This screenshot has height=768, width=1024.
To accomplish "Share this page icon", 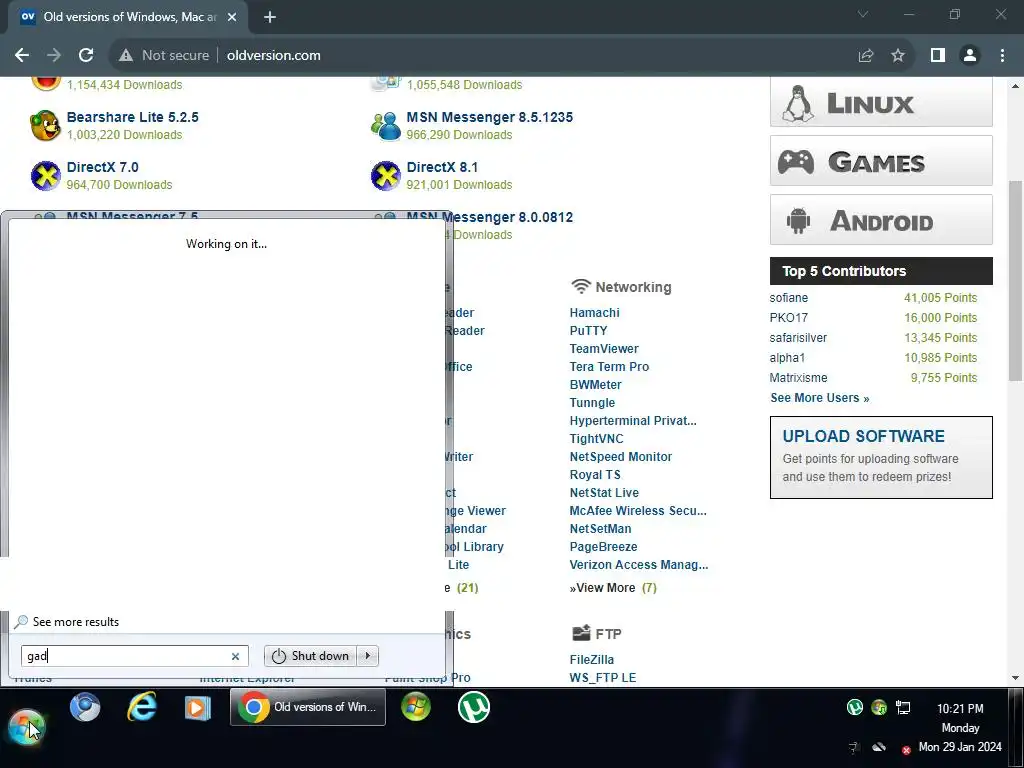I will [866, 56].
